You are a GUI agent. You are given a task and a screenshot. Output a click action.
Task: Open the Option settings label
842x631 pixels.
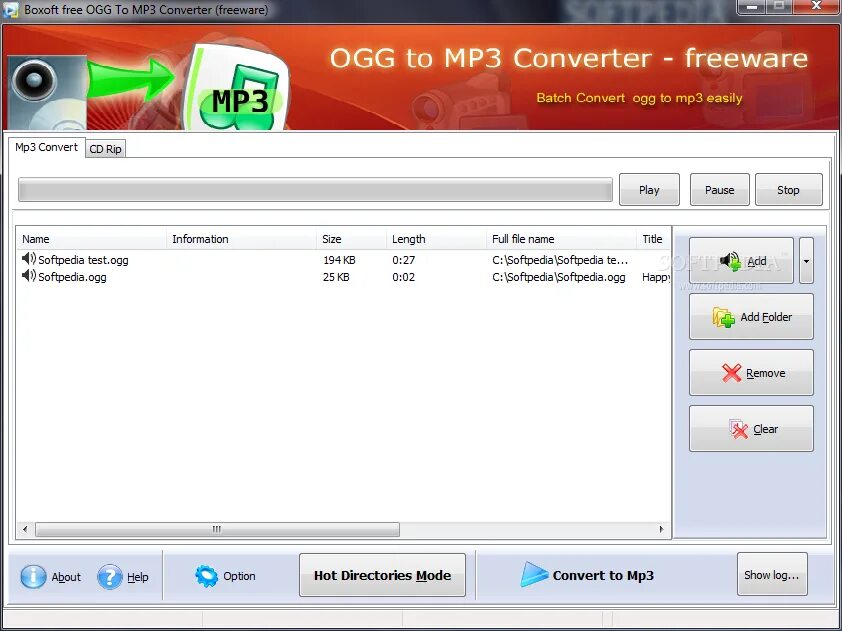239,576
